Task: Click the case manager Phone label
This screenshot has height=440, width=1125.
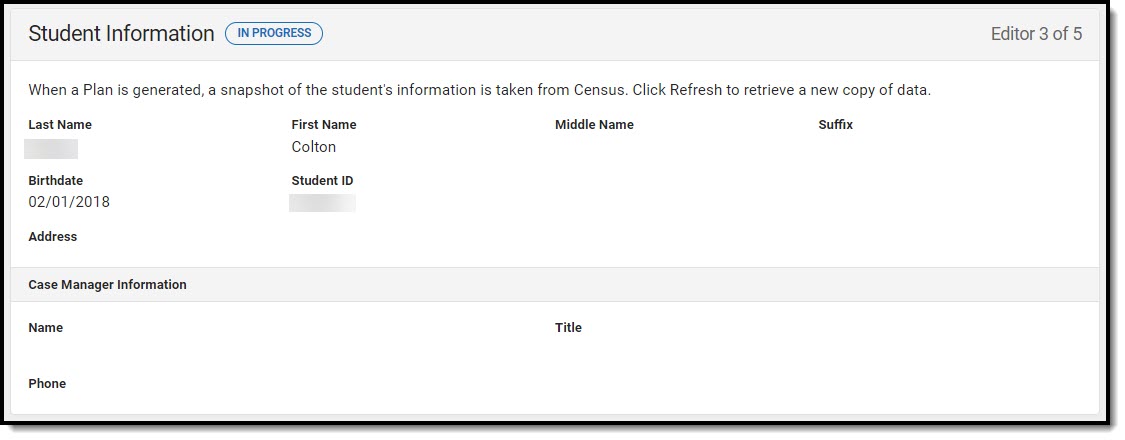Action: [x=47, y=384]
